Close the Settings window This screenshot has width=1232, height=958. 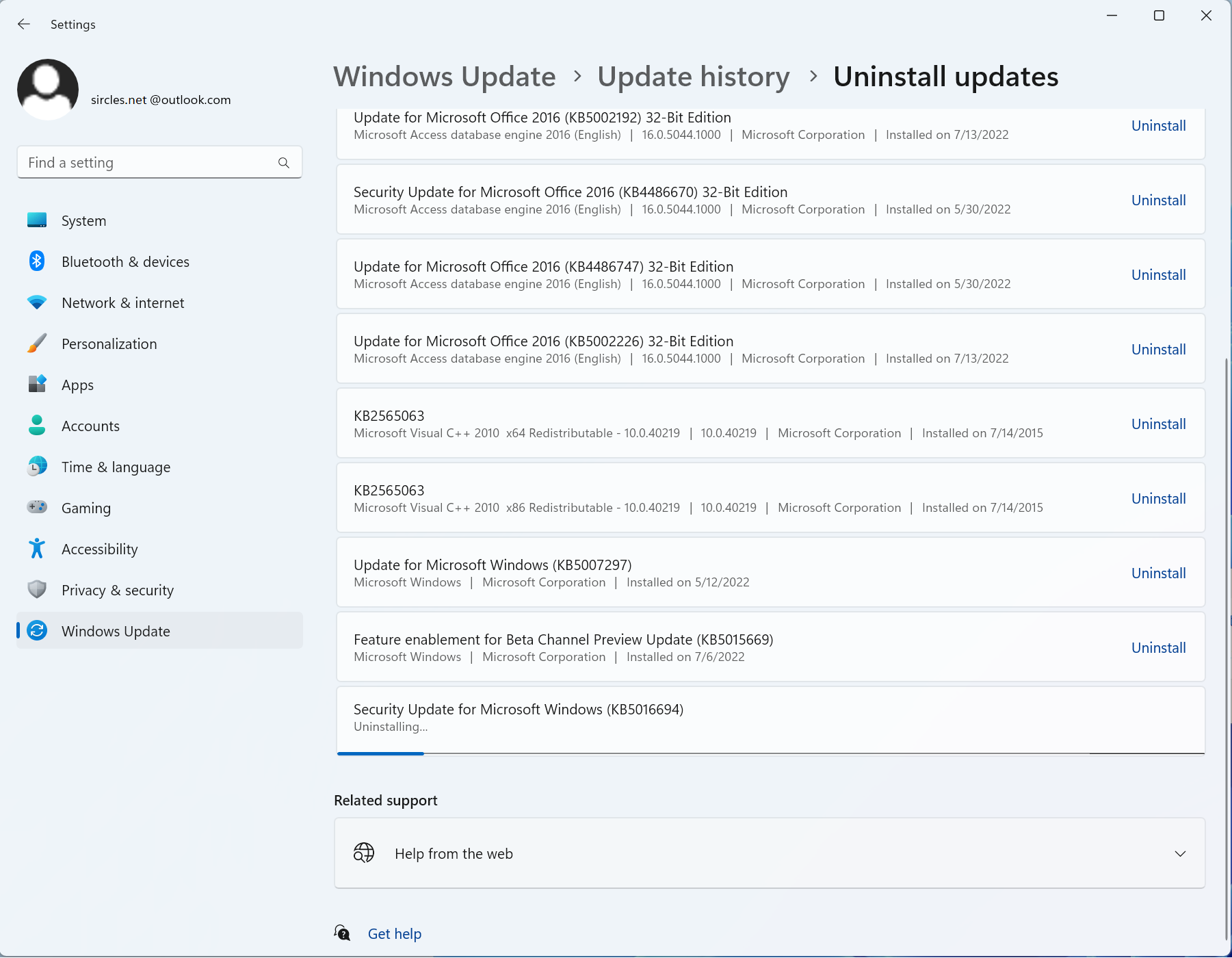[1206, 16]
